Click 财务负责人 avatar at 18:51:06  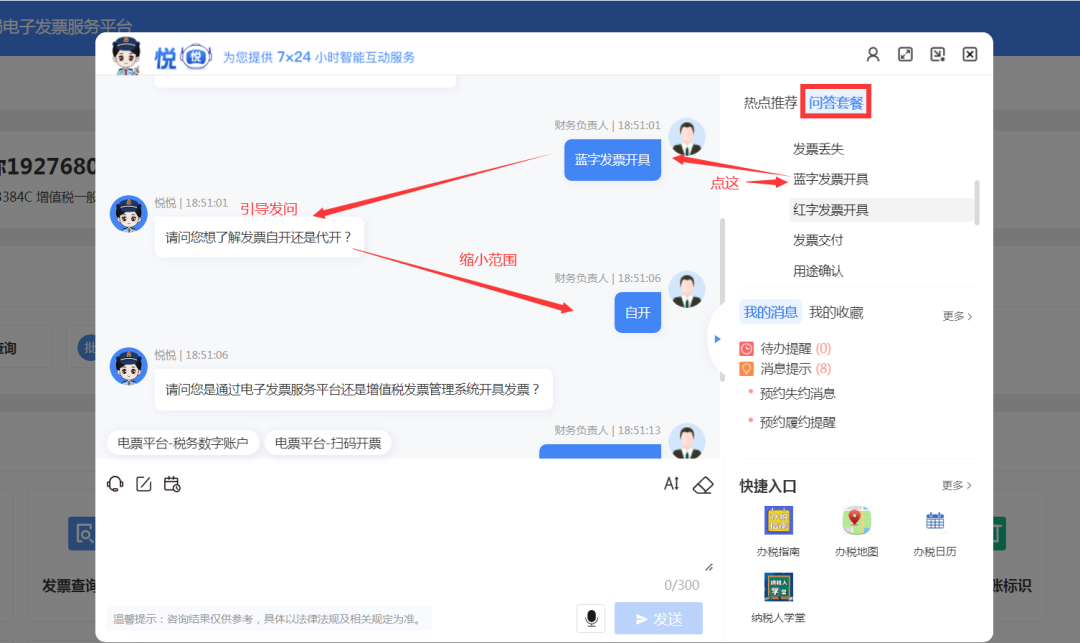(x=687, y=289)
